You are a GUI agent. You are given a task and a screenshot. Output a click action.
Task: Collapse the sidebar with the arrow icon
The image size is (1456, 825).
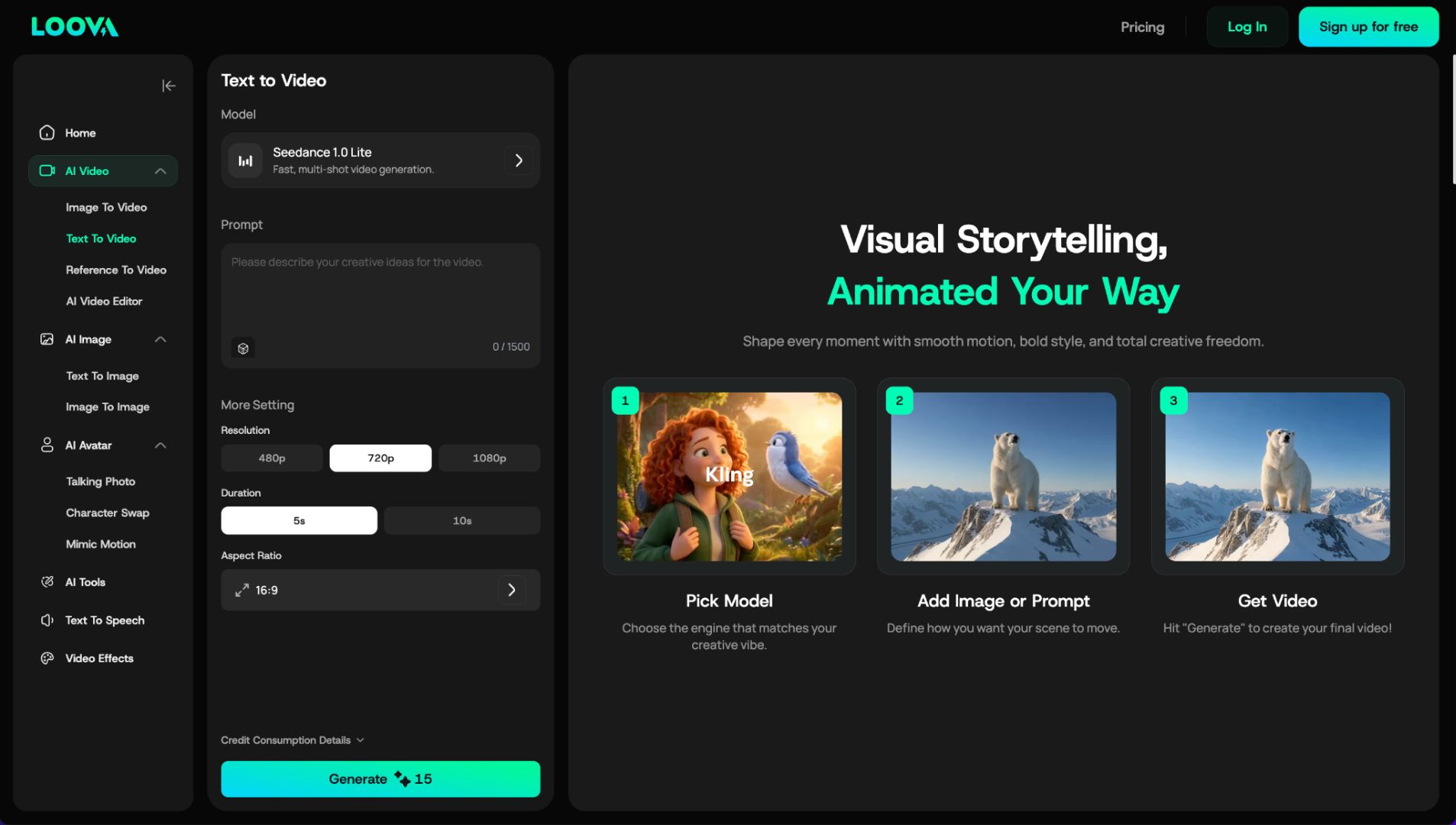pyautogui.click(x=169, y=86)
